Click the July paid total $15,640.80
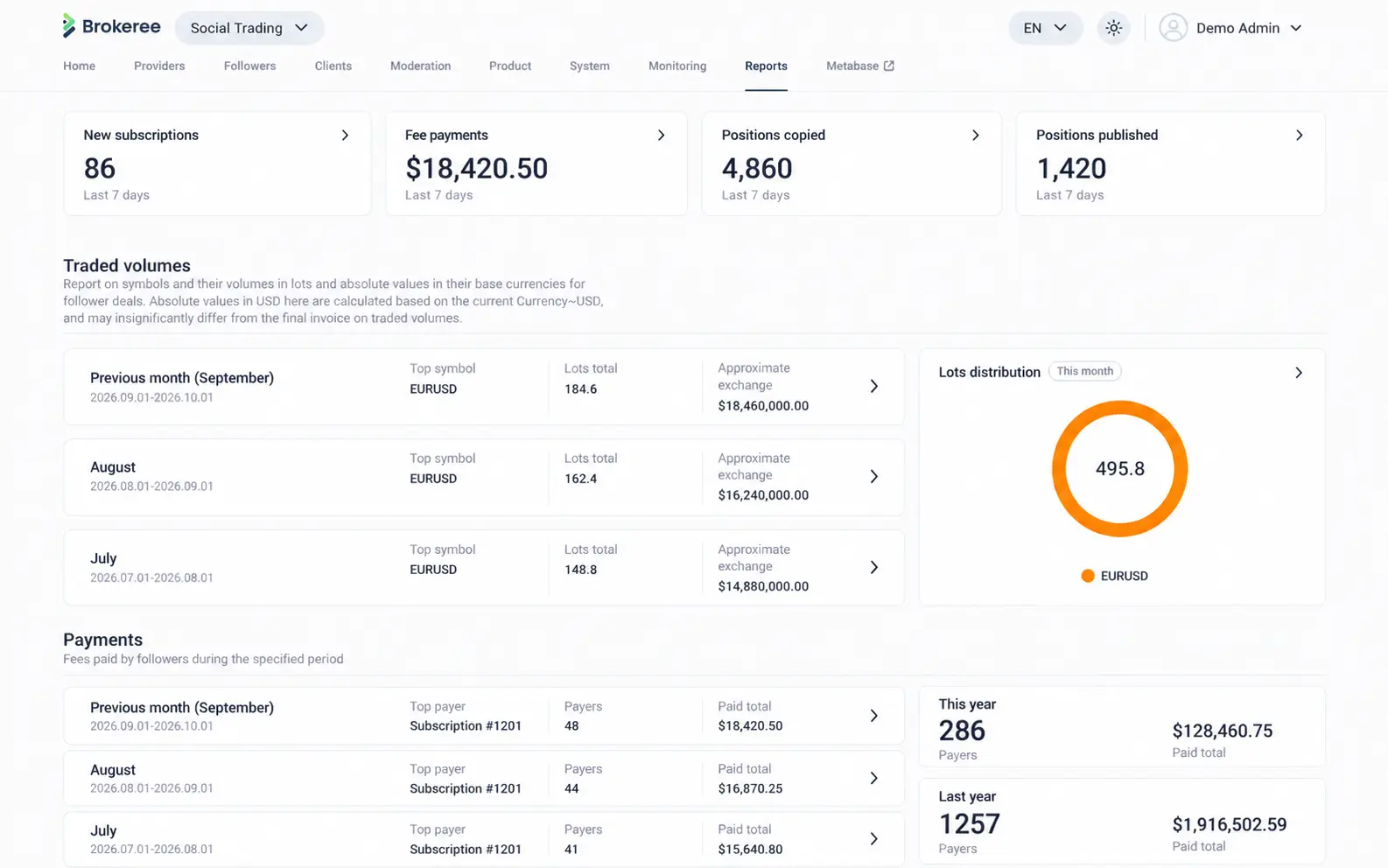The image size is (1388, 868). tap(750, 849)
